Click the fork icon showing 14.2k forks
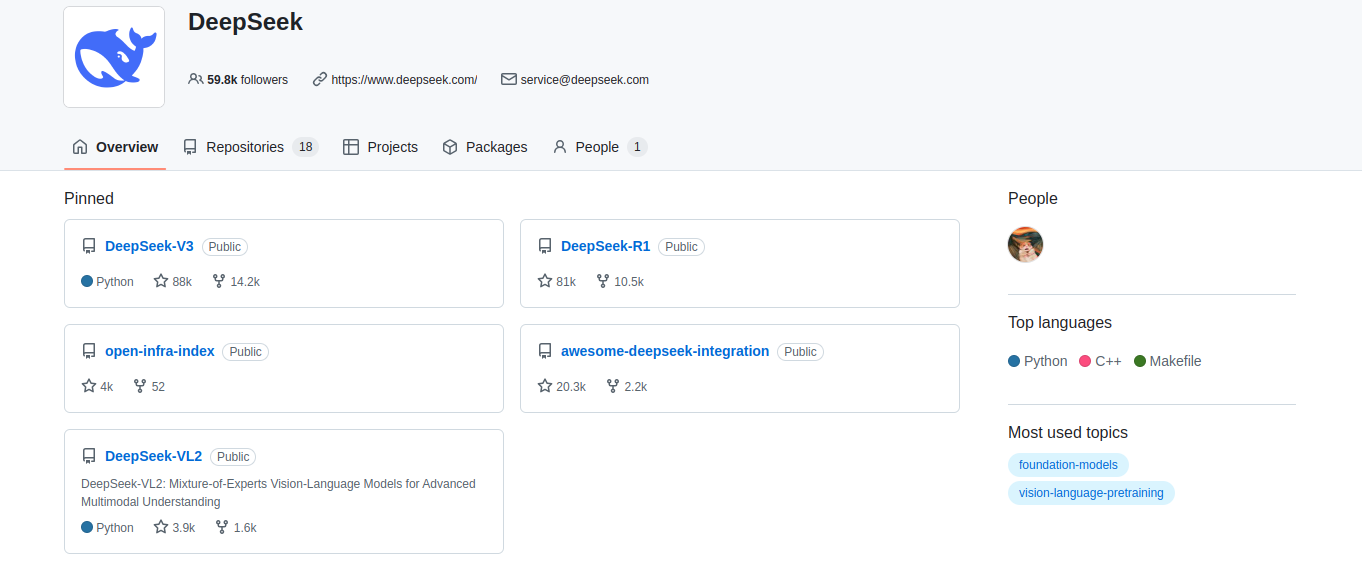The image size is (1362, 569). (x=219, y=281)
